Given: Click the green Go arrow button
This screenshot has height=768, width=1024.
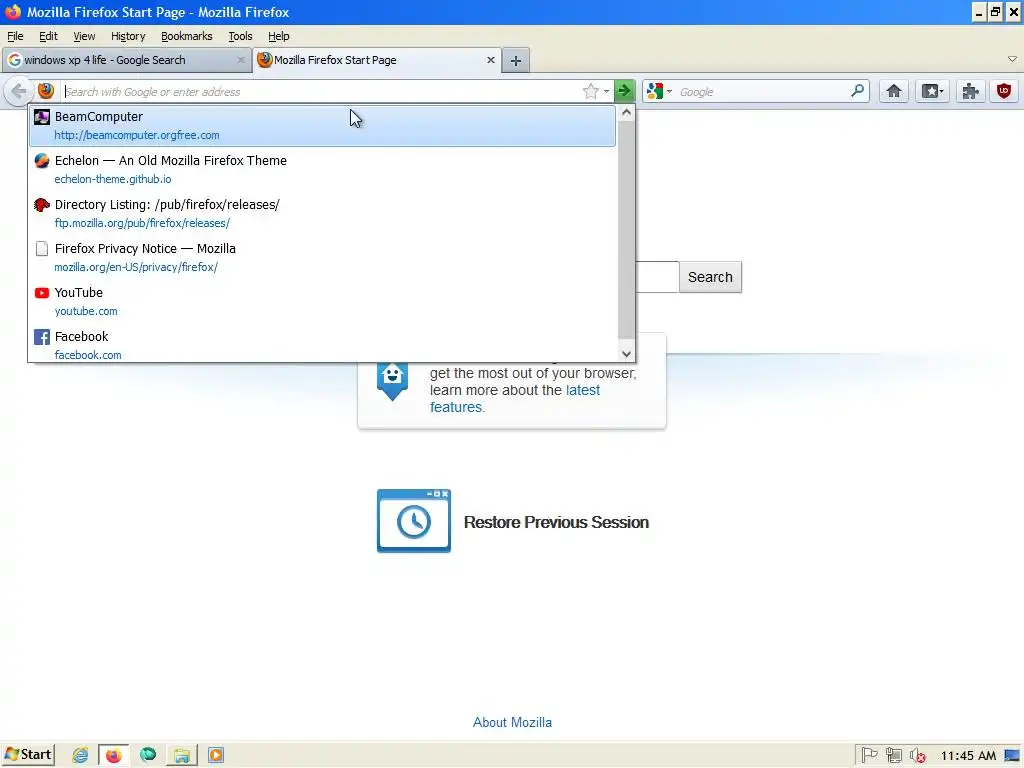Looking at the screenshot, I should [x=624, y=91].
